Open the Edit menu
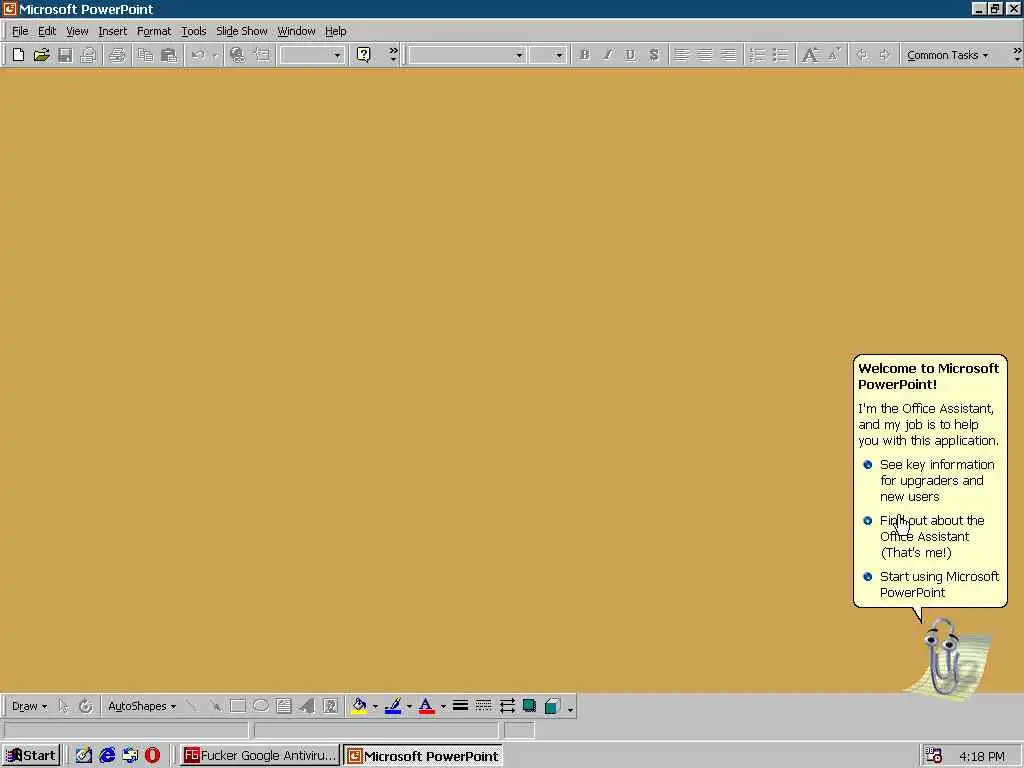This screenshot has height=768, width=1024. tap(47, 31)
